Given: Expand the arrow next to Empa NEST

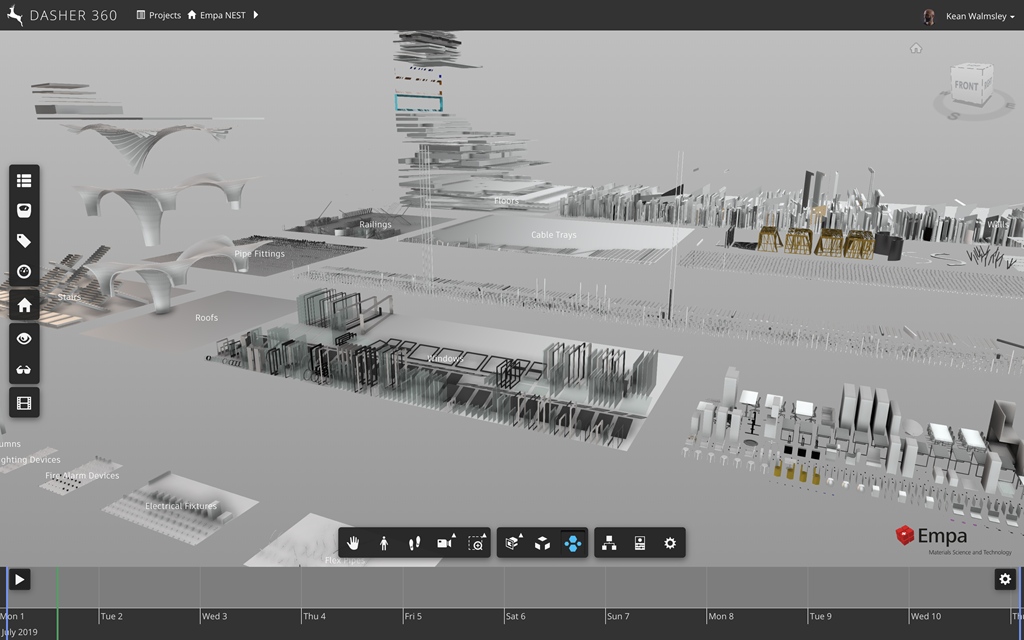Looking at the screenshot, I should (256, 16).
